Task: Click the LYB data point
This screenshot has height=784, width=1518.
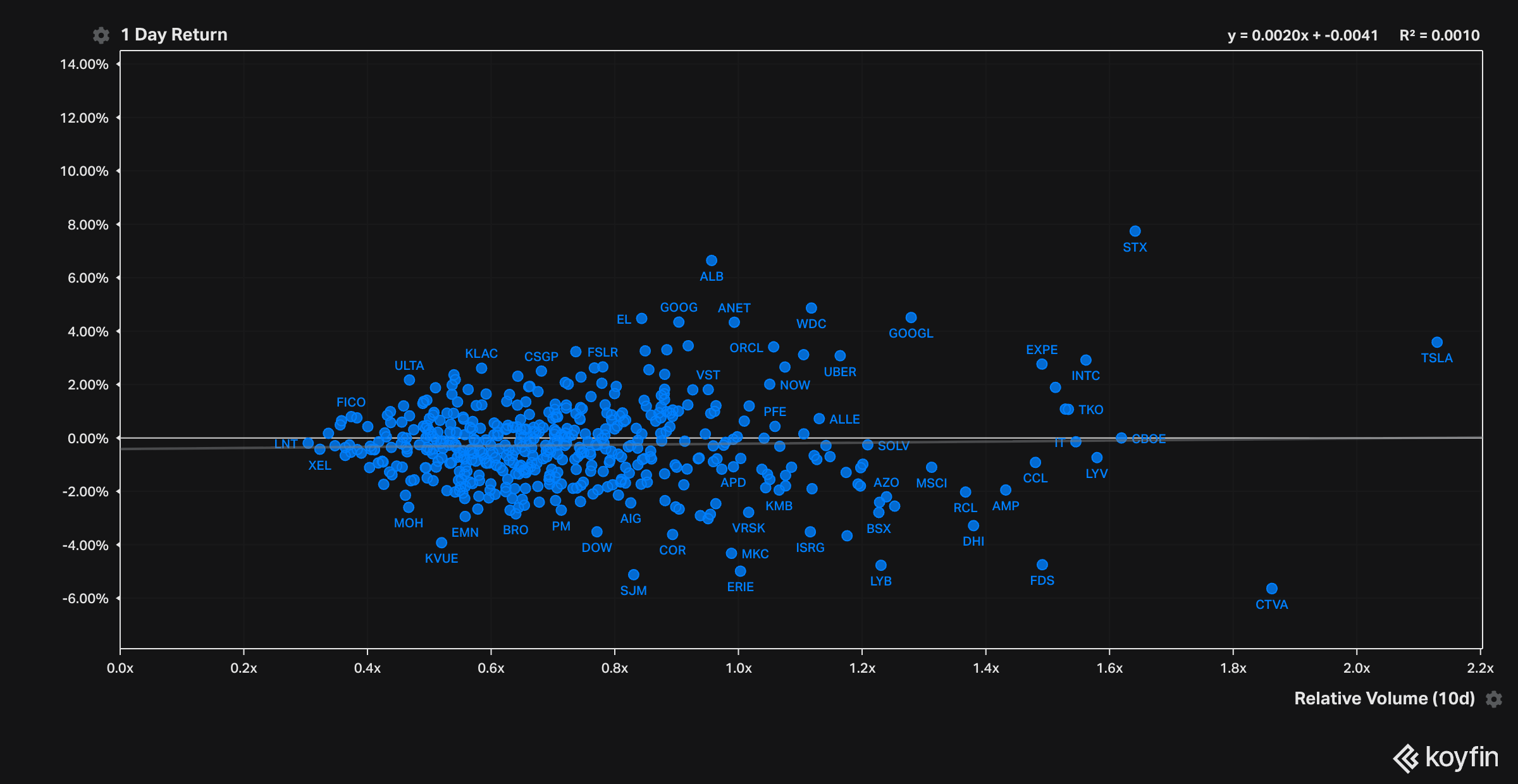Action: tap(881, 565)
